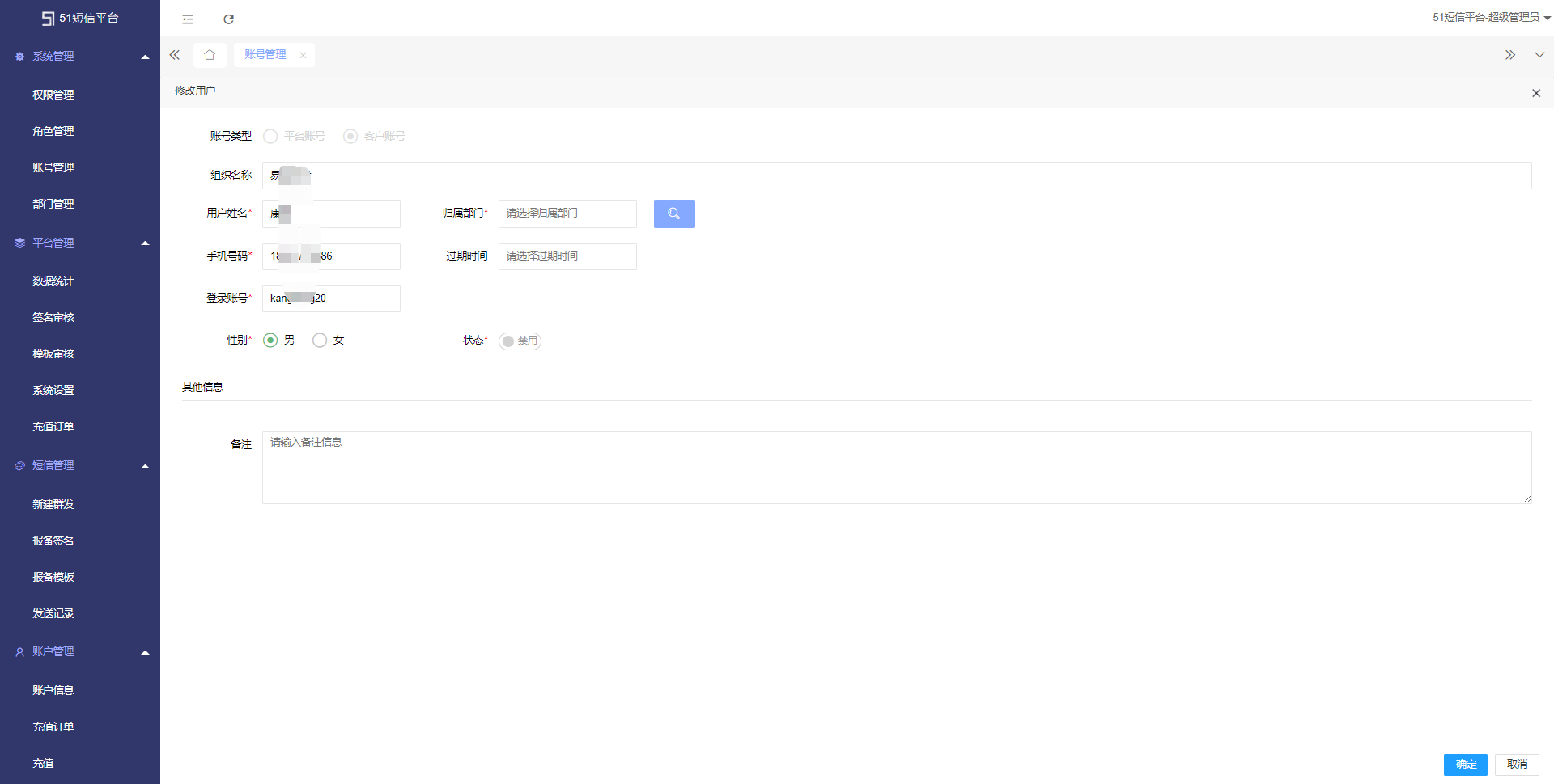Collapse the 系统管理 menu group
The height and width of the screenshot is (784, 1554).
146,57
